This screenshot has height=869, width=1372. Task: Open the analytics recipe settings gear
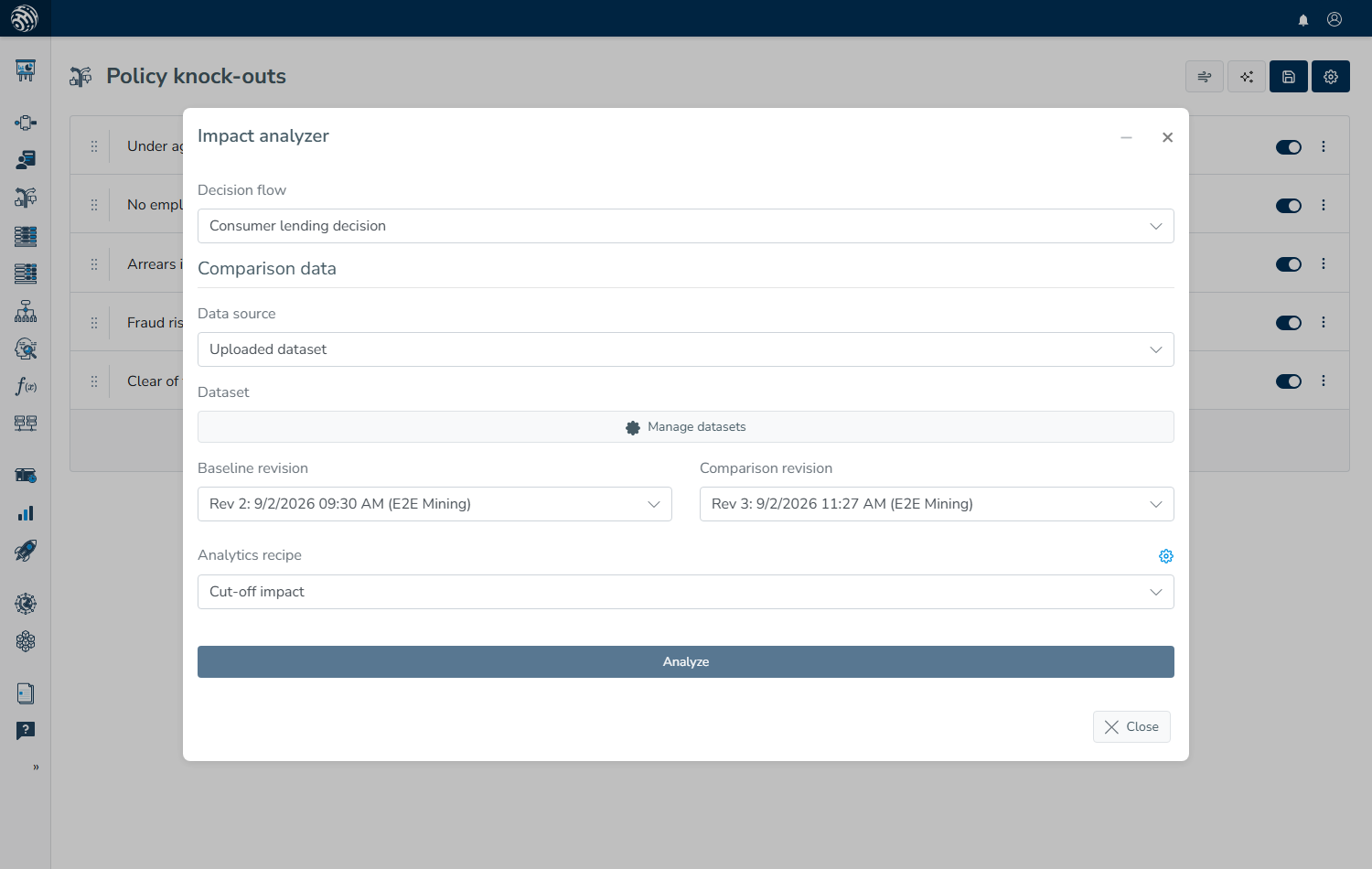point(1166,556)
